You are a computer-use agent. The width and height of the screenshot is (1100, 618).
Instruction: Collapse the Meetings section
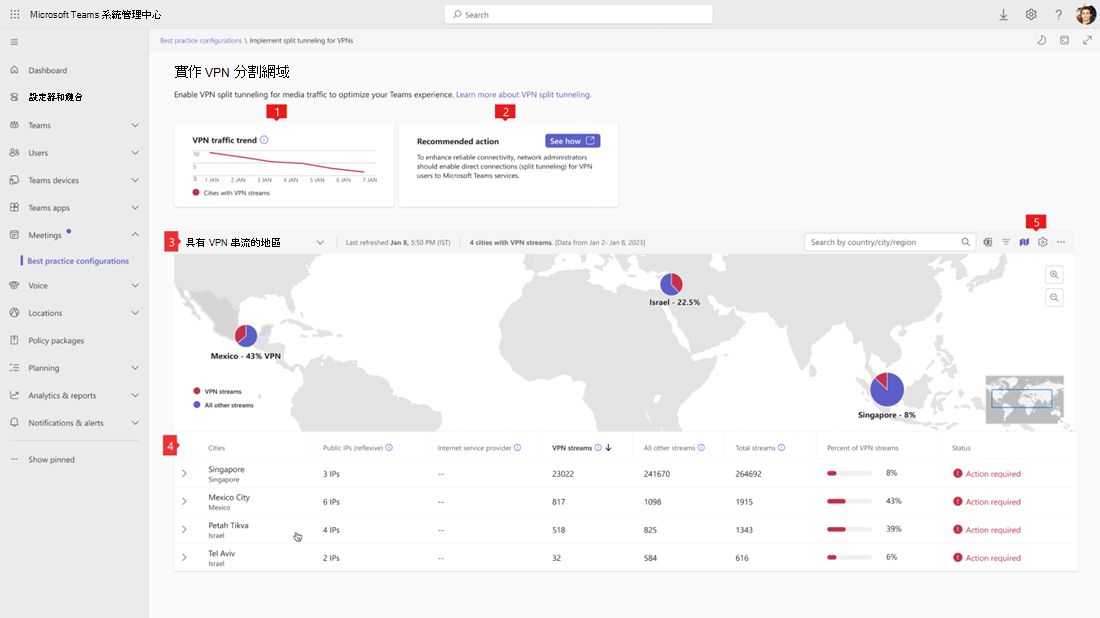(x=135, y=235)
